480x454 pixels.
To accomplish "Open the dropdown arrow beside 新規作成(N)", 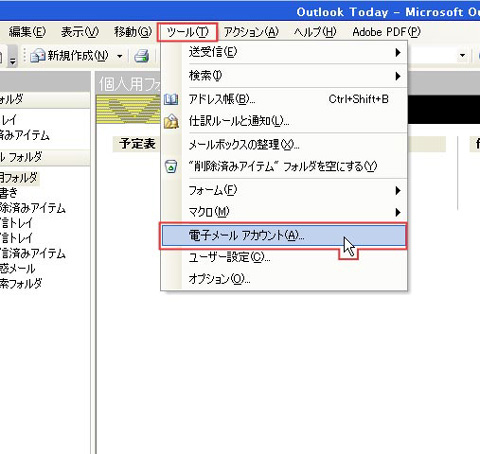I will [x=120, y=56].
